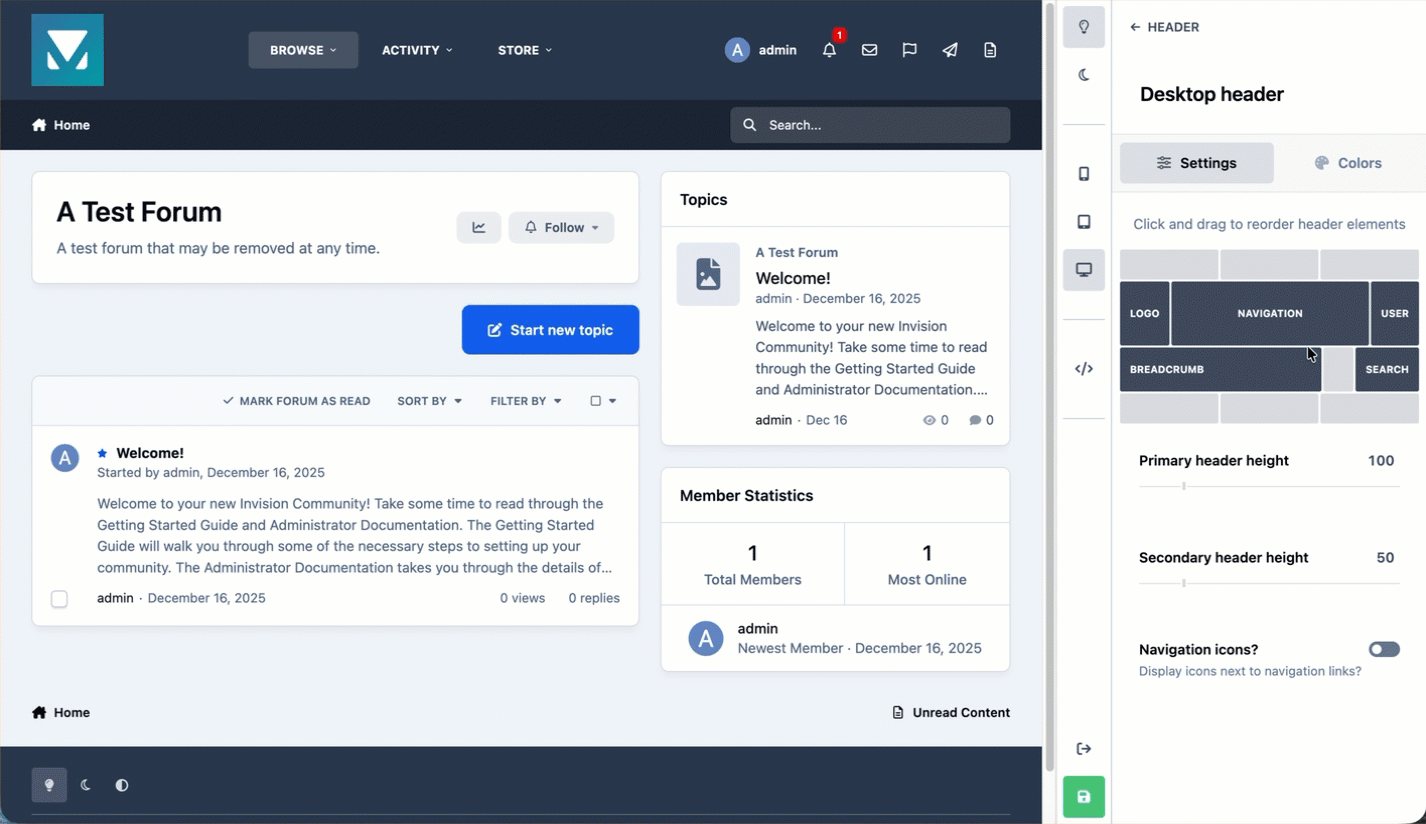Open the notifications bell icon

(x=829, y=50)
